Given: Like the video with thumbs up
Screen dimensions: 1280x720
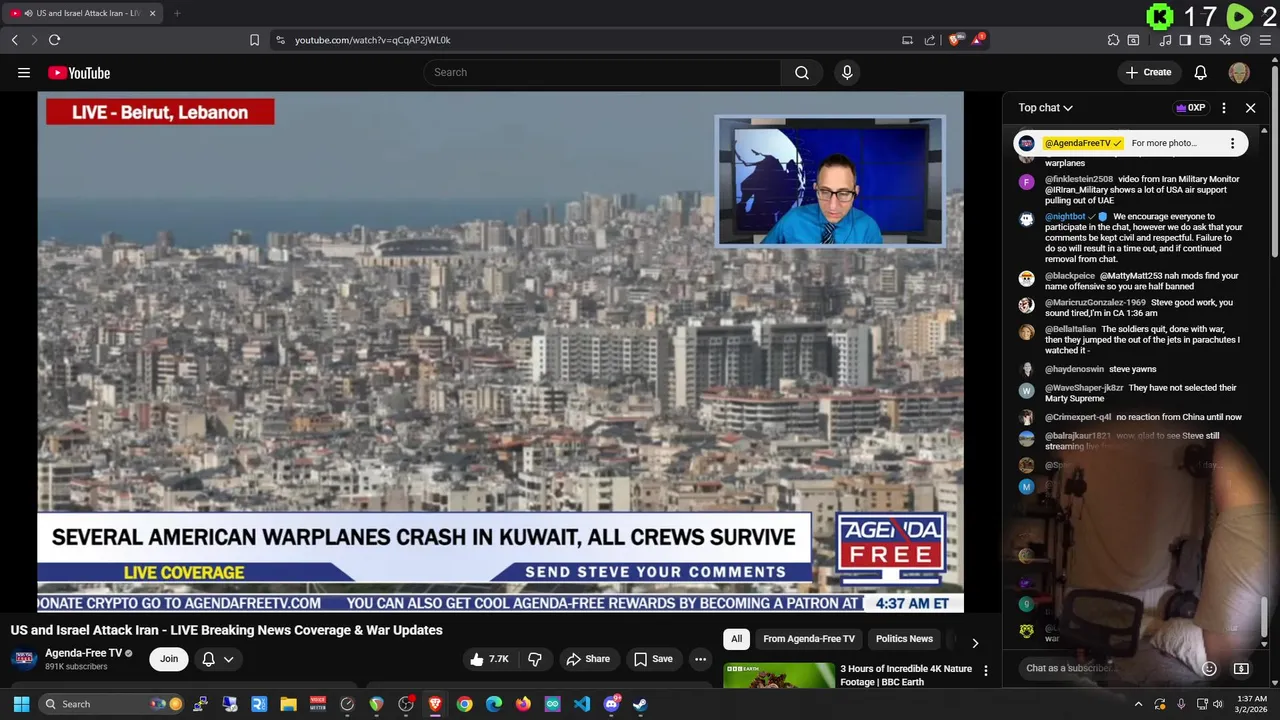Looking at the screenshot, I should coord(489,659).
